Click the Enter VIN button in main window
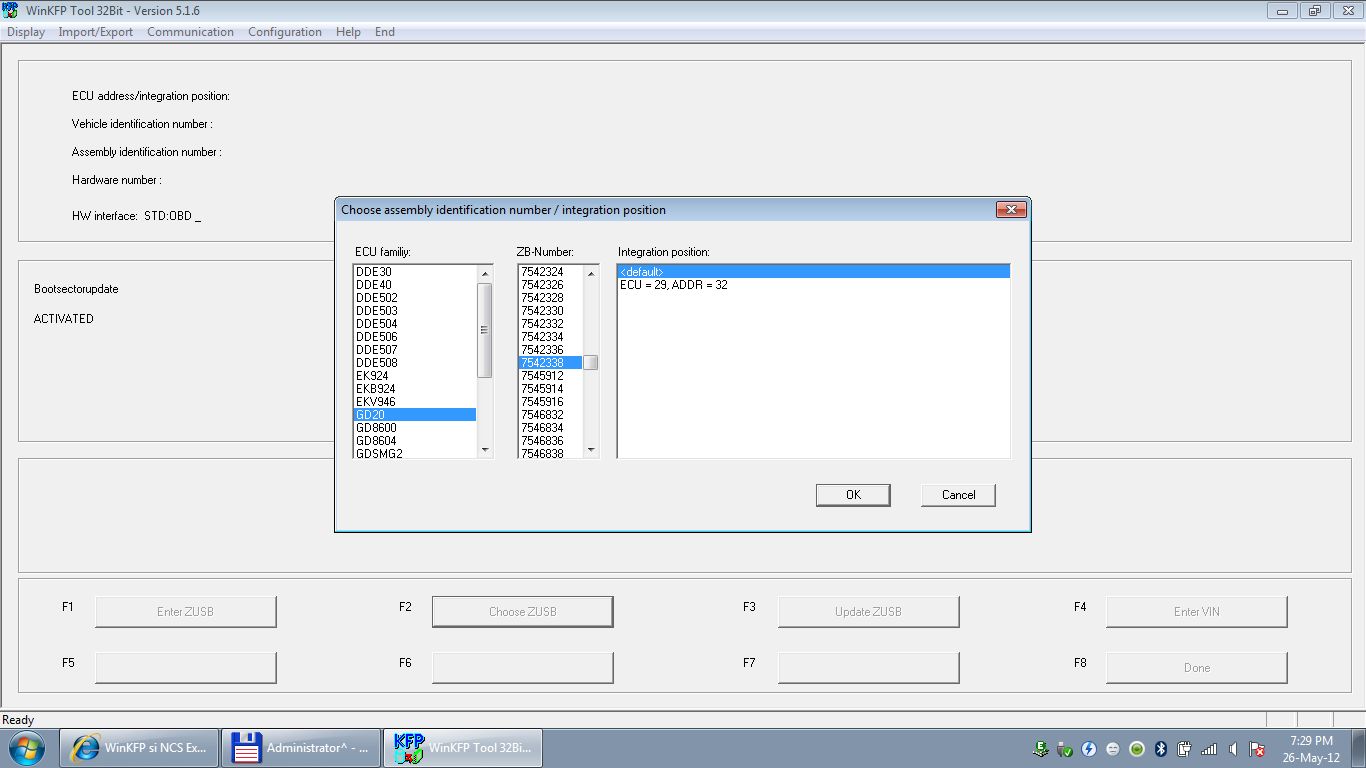Image resolution: width=1366 pixels, height=768 pixels. click(1196, 612)
